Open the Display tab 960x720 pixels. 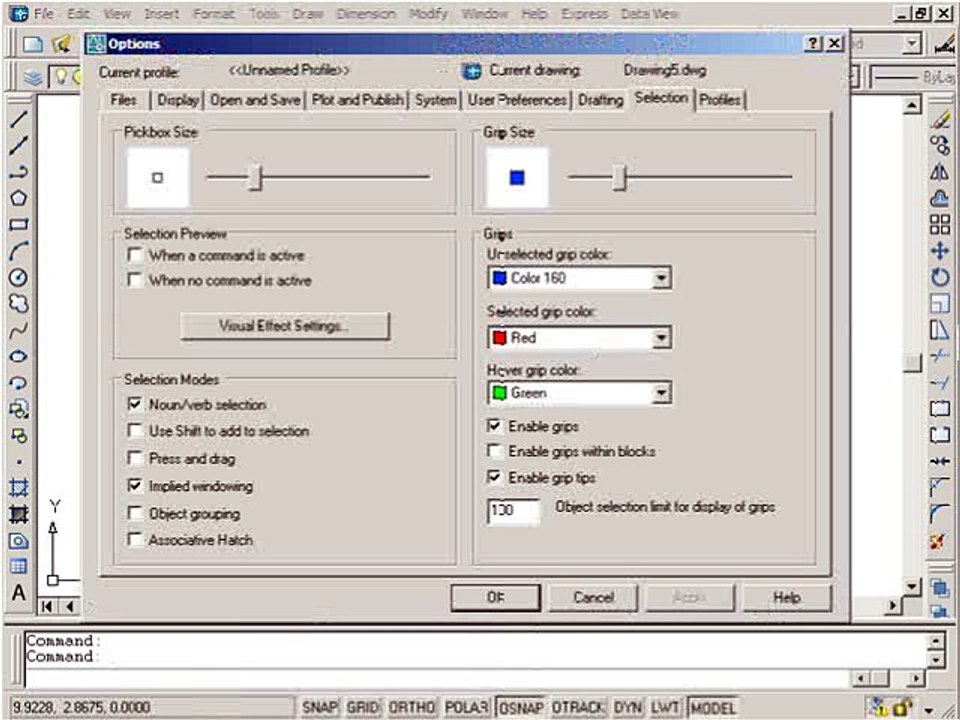[x=178, y=100]
